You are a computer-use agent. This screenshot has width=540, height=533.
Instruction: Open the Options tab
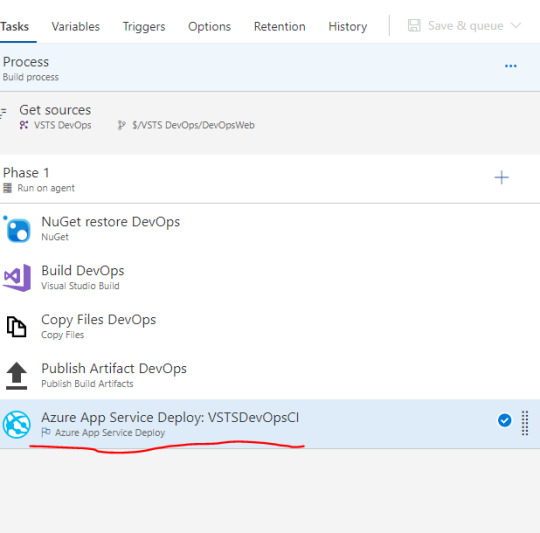(x=209, y=27)
